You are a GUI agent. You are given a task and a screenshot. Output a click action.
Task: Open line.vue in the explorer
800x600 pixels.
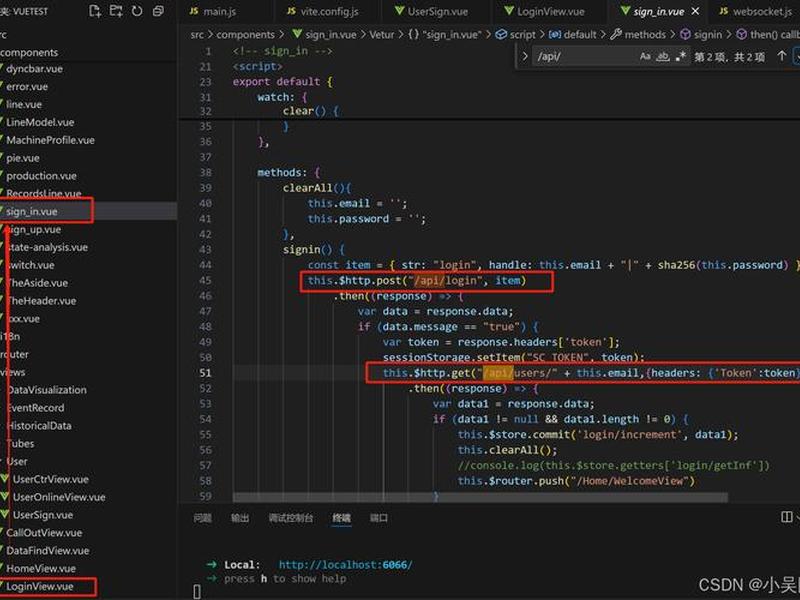23,105
